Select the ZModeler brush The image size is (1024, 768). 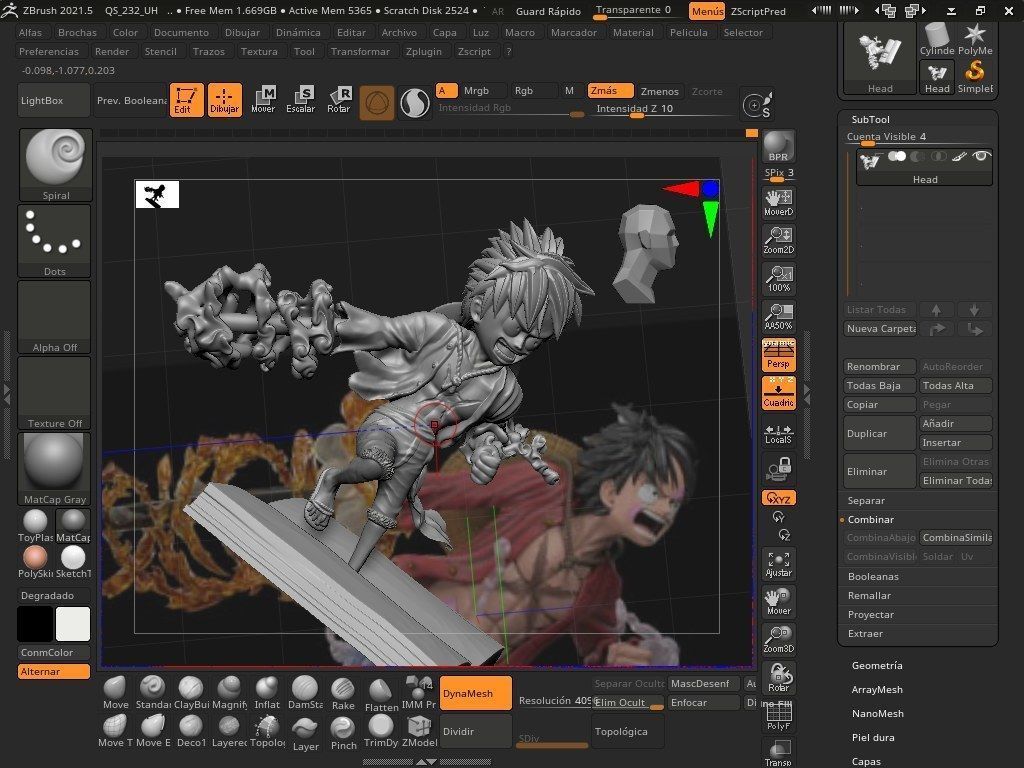pyautogui.click(x=419, y=731)
